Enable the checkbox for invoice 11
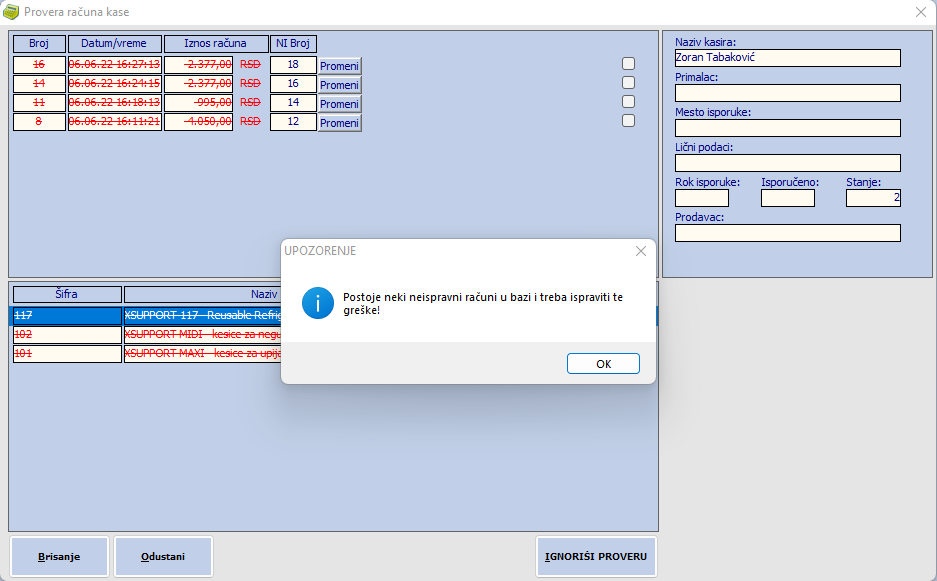Screen dimensions: 937x581 (x=629, y=102)
